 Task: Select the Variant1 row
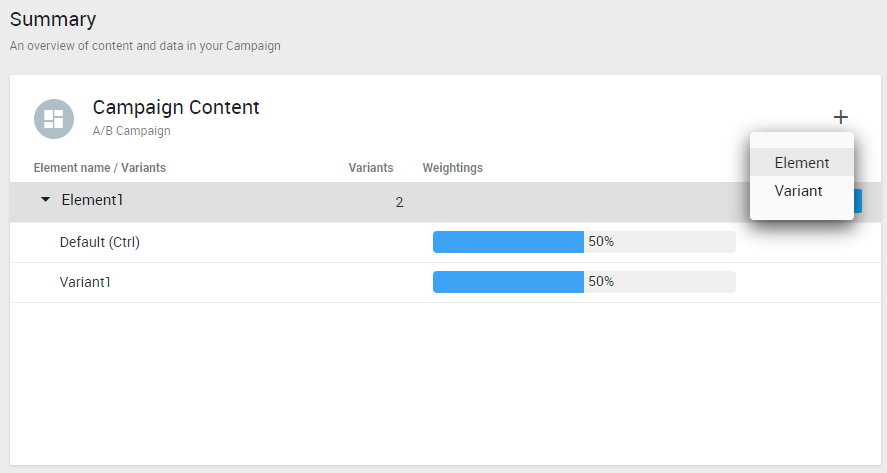[85, 282]
